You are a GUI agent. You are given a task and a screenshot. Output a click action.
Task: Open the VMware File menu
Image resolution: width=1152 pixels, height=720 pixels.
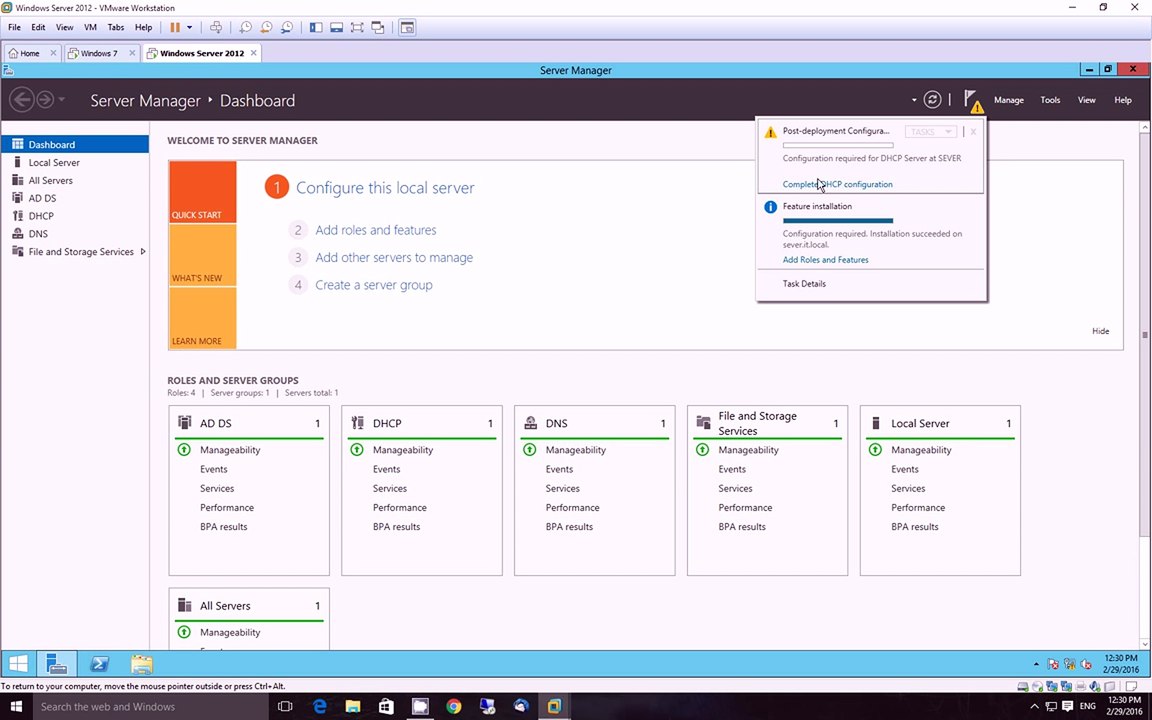[x=15, y=27]
